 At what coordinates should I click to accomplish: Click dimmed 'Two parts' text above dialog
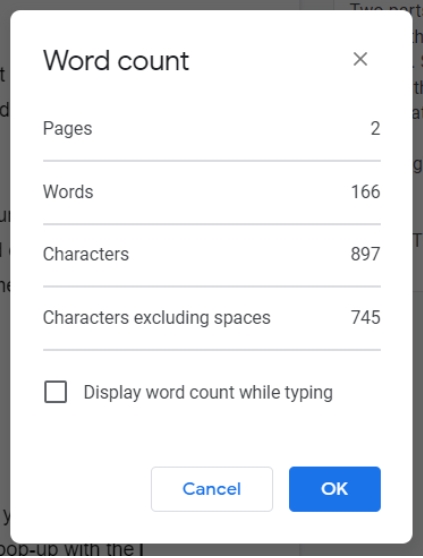click(386, 7)
